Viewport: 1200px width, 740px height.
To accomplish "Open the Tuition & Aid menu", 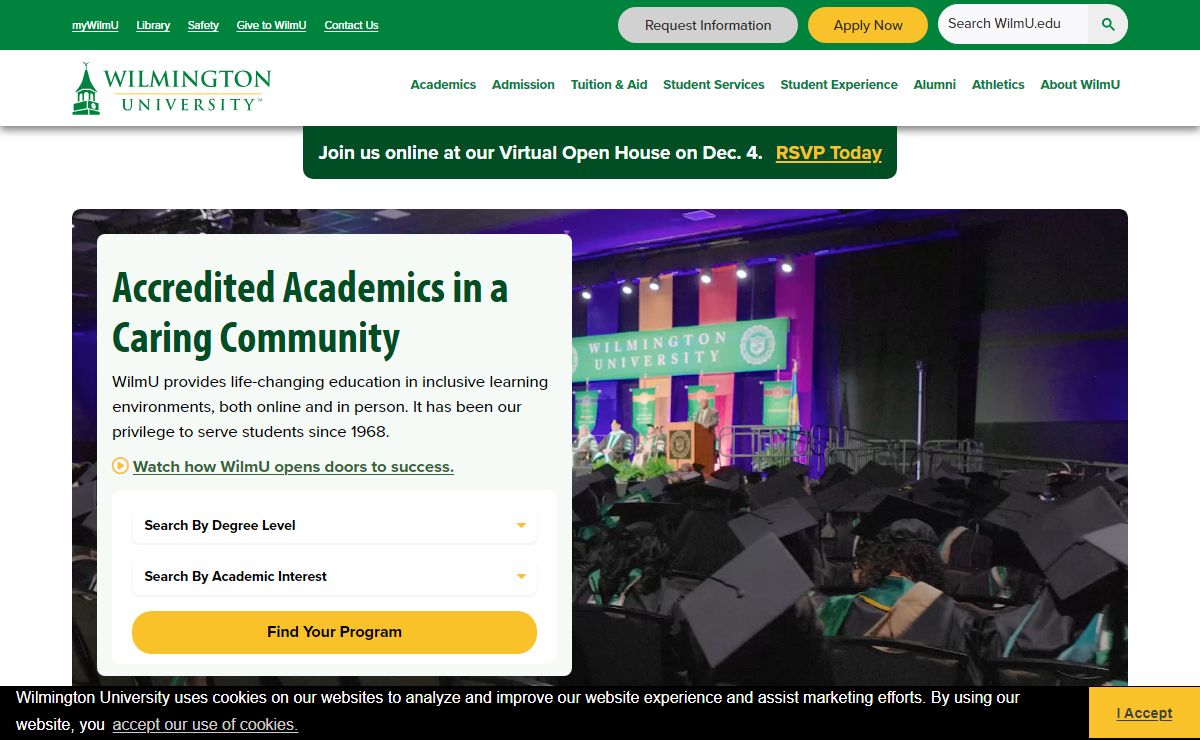I will [x=609, y=85].
